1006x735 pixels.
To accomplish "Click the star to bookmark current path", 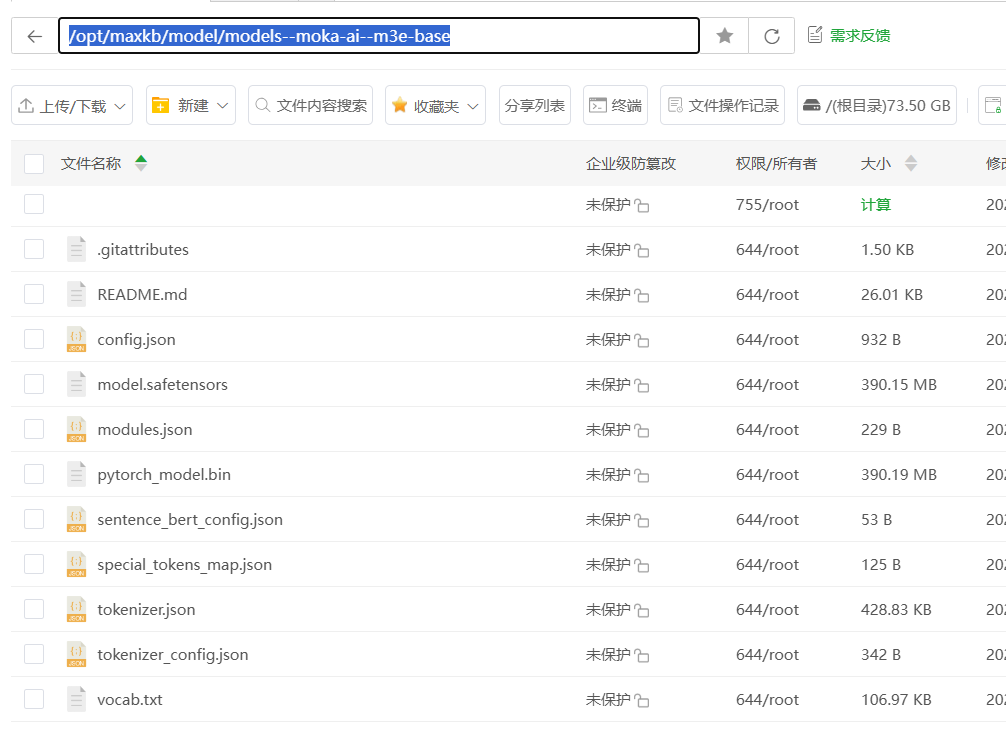I will (x=723, y=35).
